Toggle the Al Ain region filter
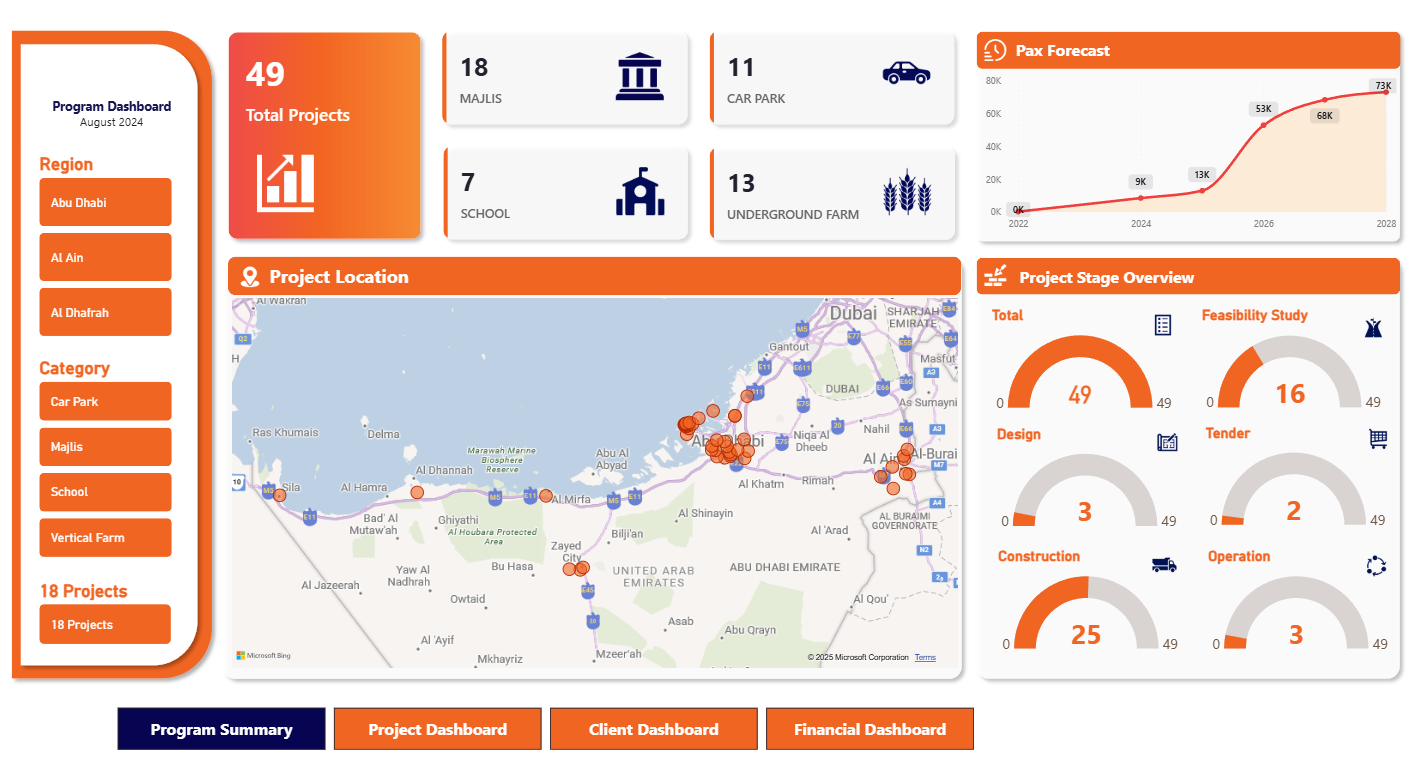The height and width of the screenshot is (757, 1421). (x=105, y=257)
